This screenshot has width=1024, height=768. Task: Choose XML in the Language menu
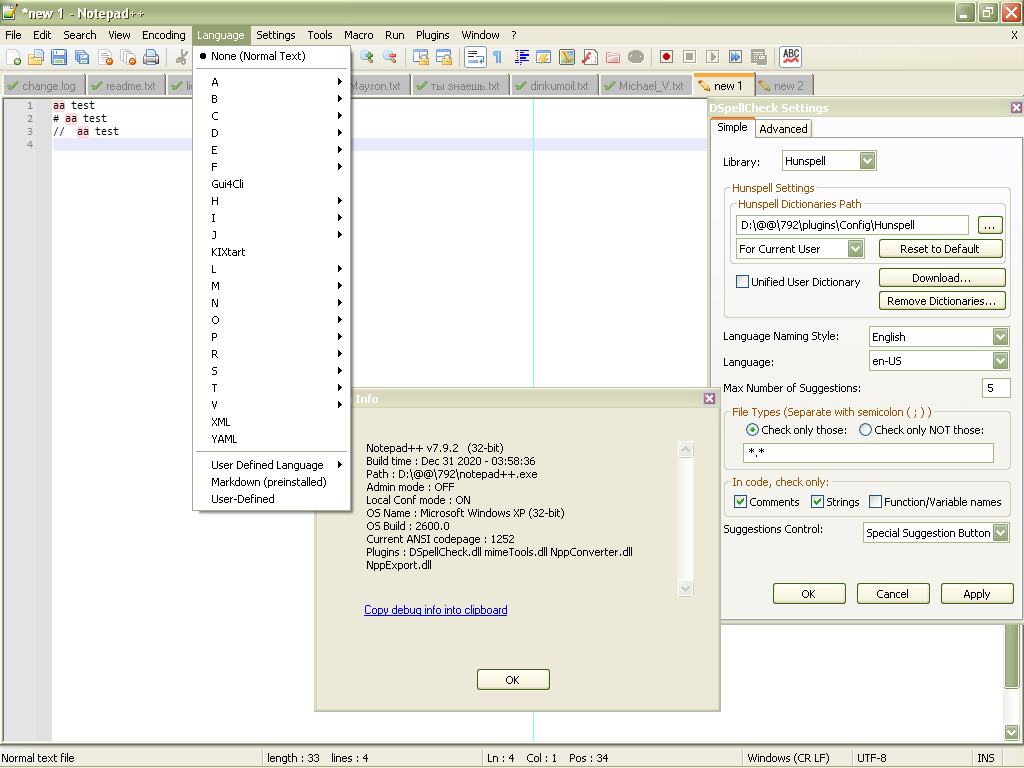272,422
